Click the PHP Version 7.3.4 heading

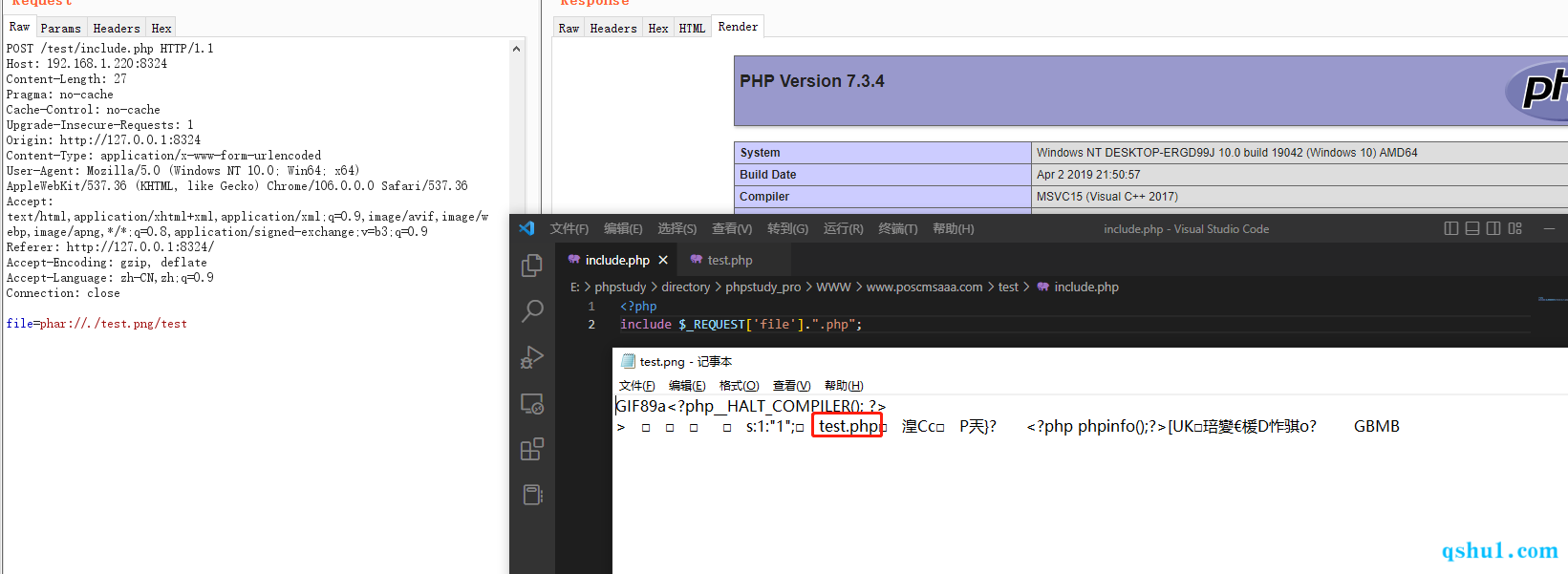pyautogui.click(x=812, y=81)
